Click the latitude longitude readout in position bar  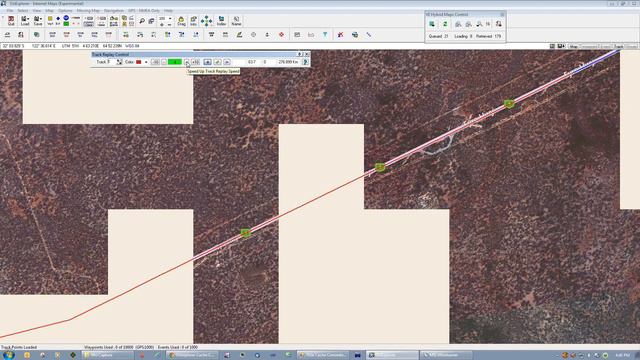[x=29, y=46]
